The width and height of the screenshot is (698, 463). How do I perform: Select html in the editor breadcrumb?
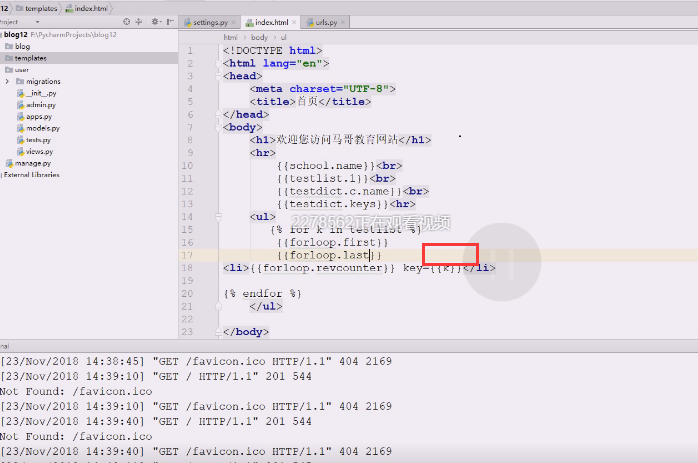click(x=230, y=37)
